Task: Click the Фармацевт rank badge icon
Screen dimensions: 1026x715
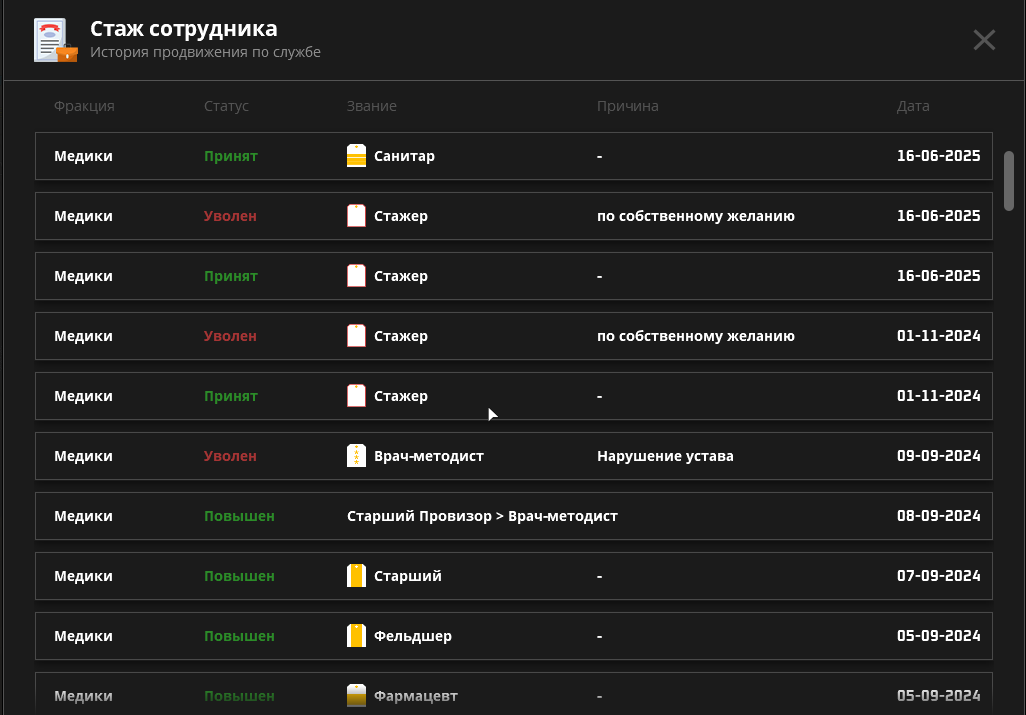Action: 356,696
